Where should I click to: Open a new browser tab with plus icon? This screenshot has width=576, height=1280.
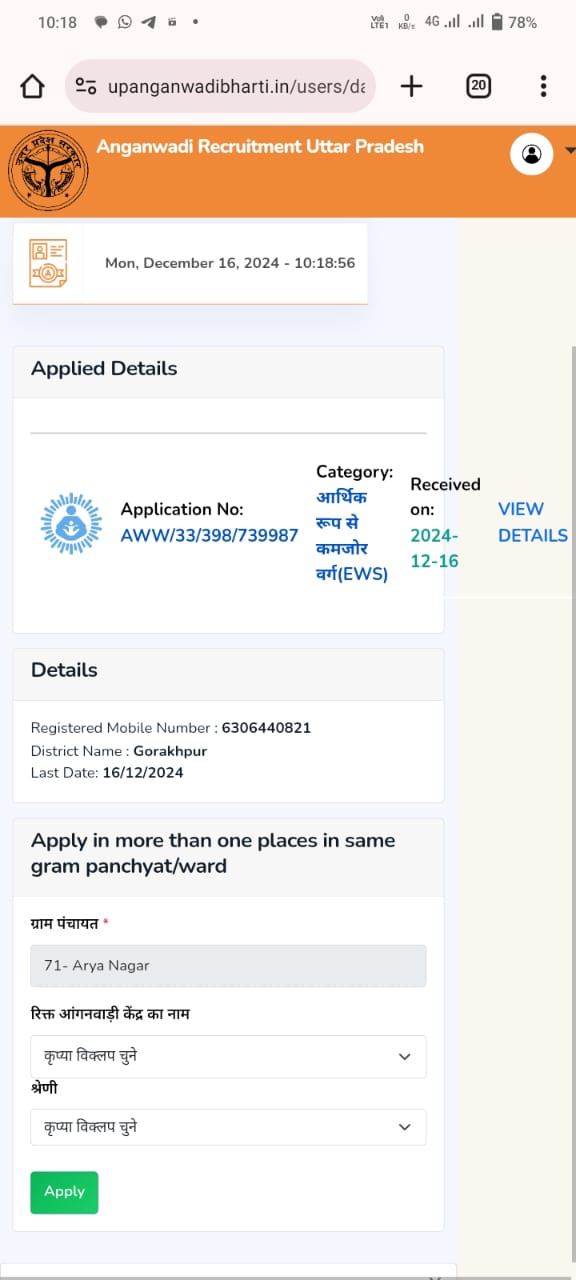click(411, 86)
